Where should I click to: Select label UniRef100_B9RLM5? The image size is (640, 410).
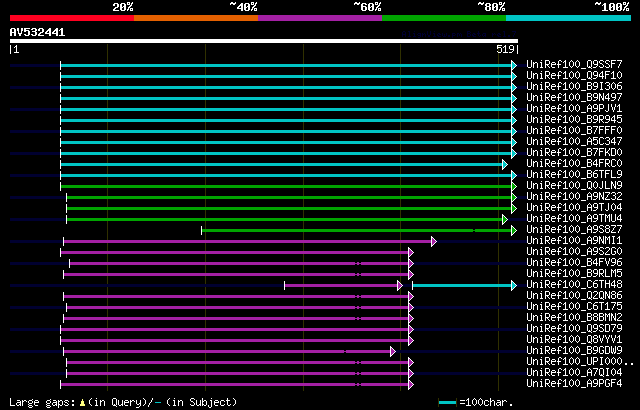click(574, 274)
